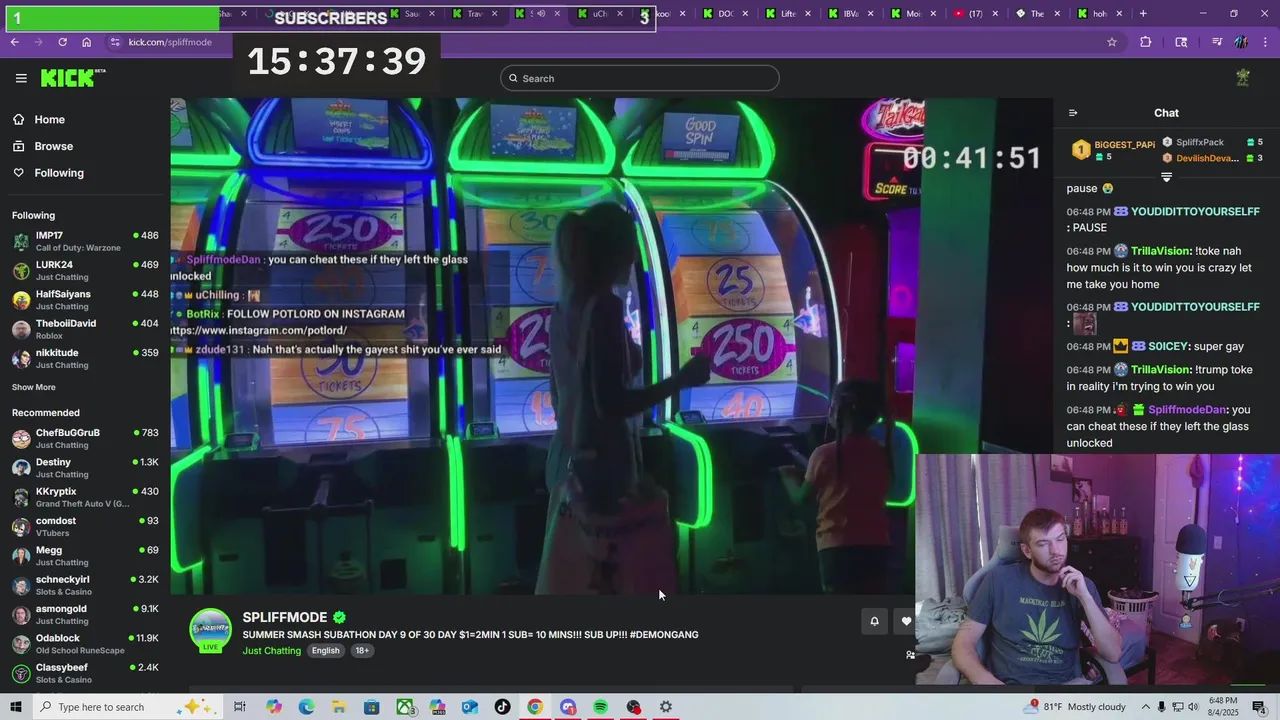Open the Chrome profile avatar
The width and height of the screenshot is (1280, 720).
(1241, 42)
